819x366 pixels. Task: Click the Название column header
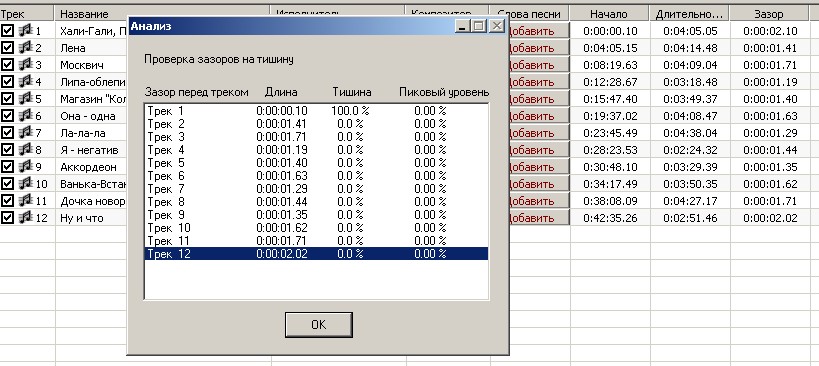coord(162,14)
